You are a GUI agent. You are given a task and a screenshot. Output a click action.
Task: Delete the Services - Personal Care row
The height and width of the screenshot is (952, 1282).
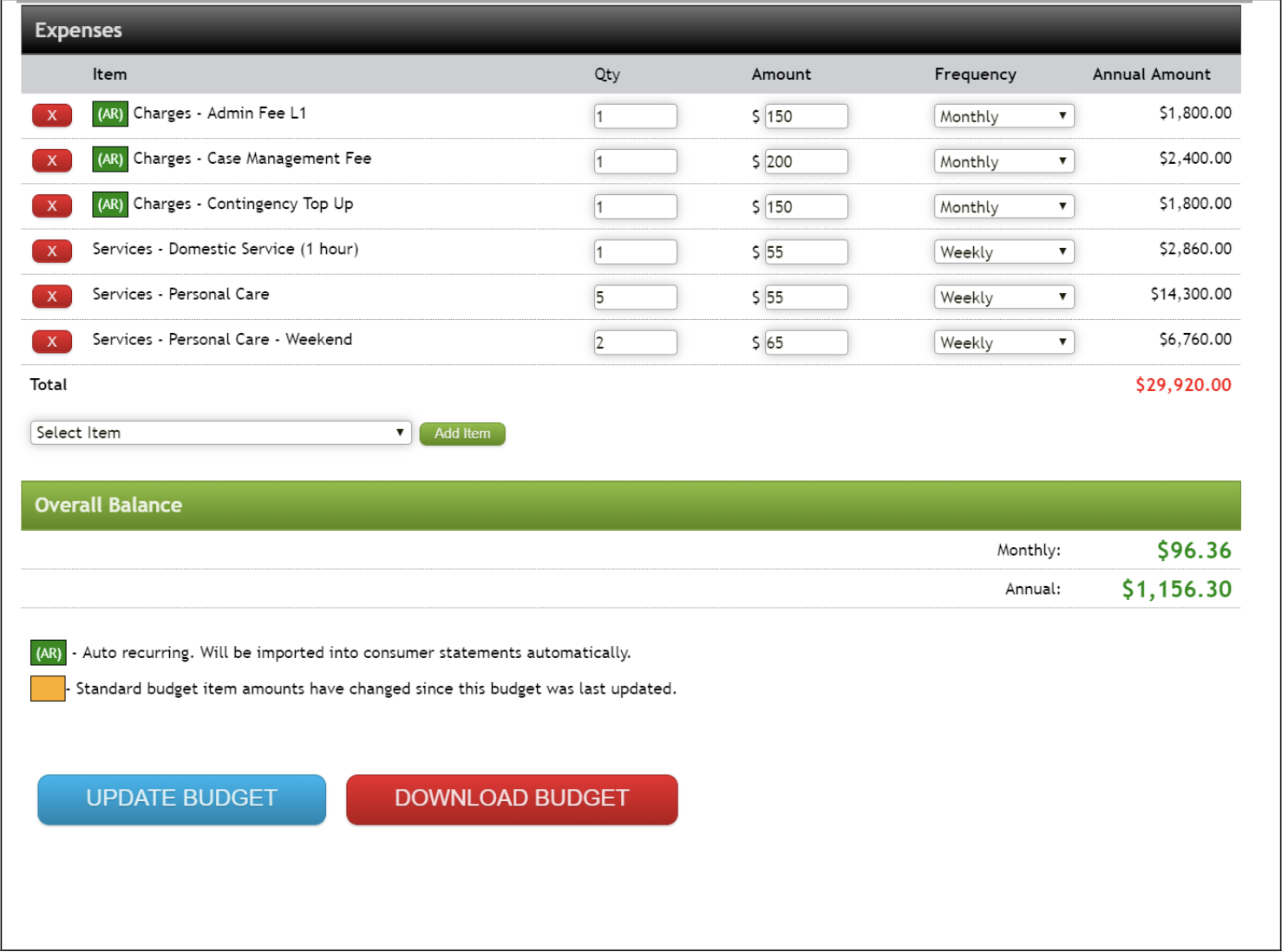coord(51,296)
